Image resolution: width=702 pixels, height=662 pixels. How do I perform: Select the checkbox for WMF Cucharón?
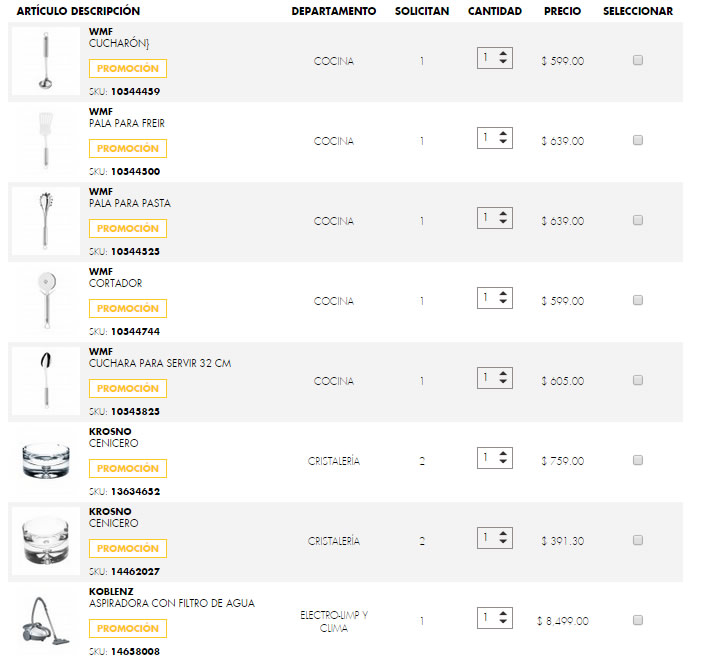click(x=638, y=61)
